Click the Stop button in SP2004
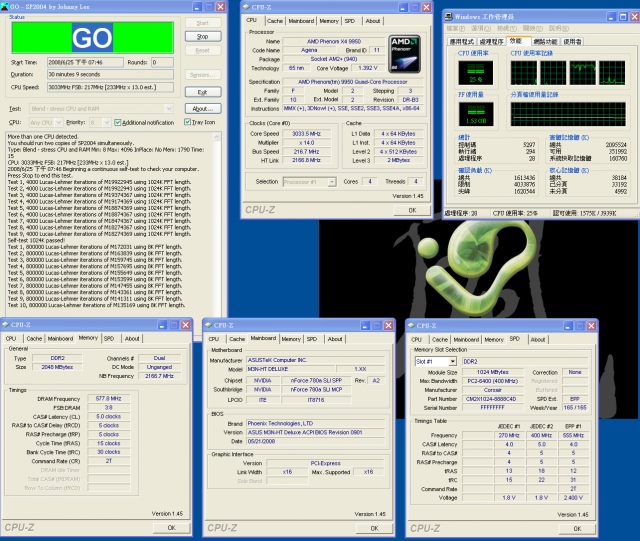The image size is (640, 541). [x=203, y=36]
